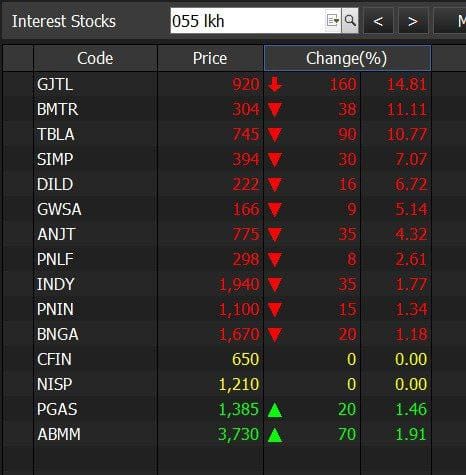Click the magnifier search icon
This screenshot has height=475, width=466.
pyautogui.click(x=350, y=21)
